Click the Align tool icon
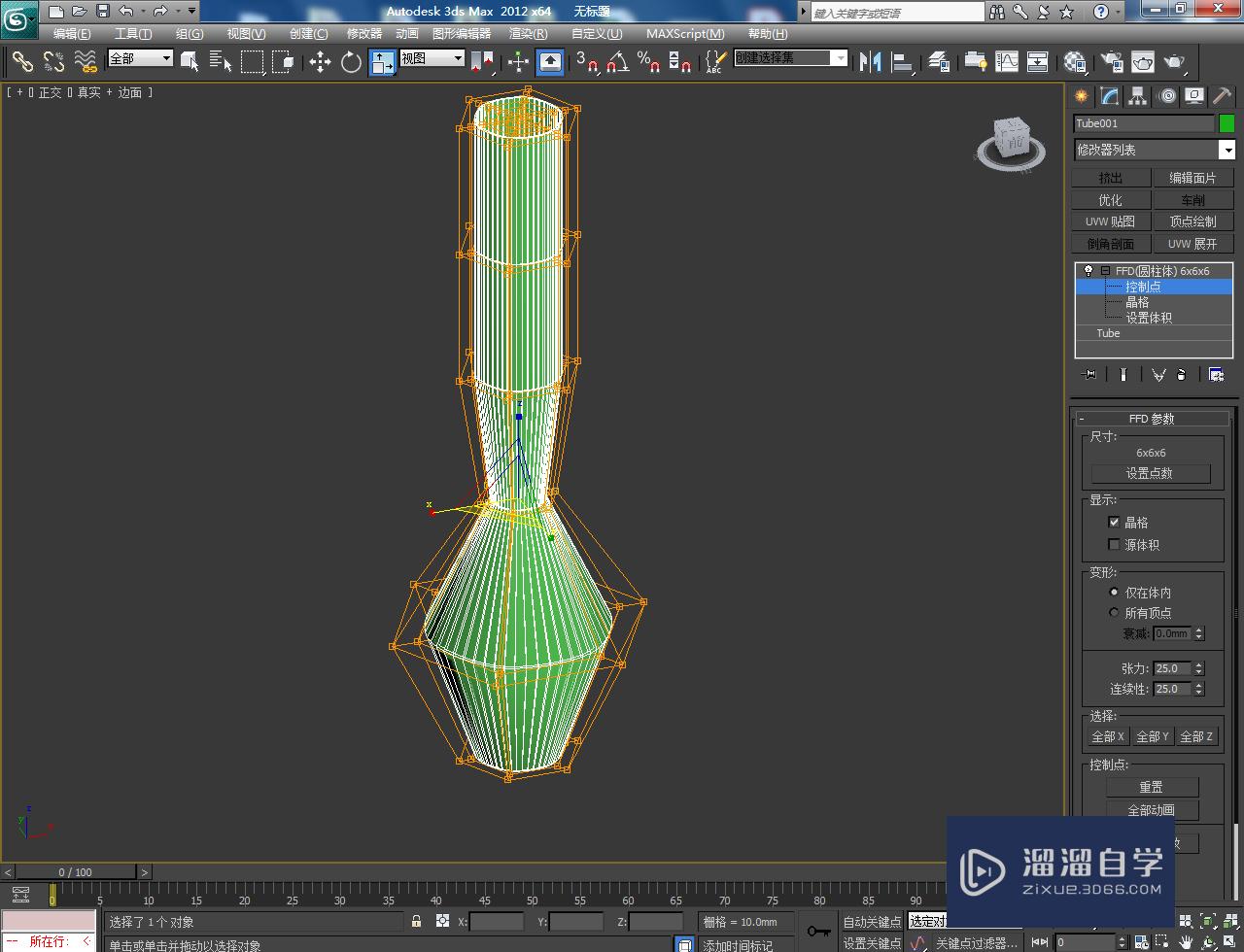Image resolution: width=1244 pixels, height=952 pixels. pos(902,62)
